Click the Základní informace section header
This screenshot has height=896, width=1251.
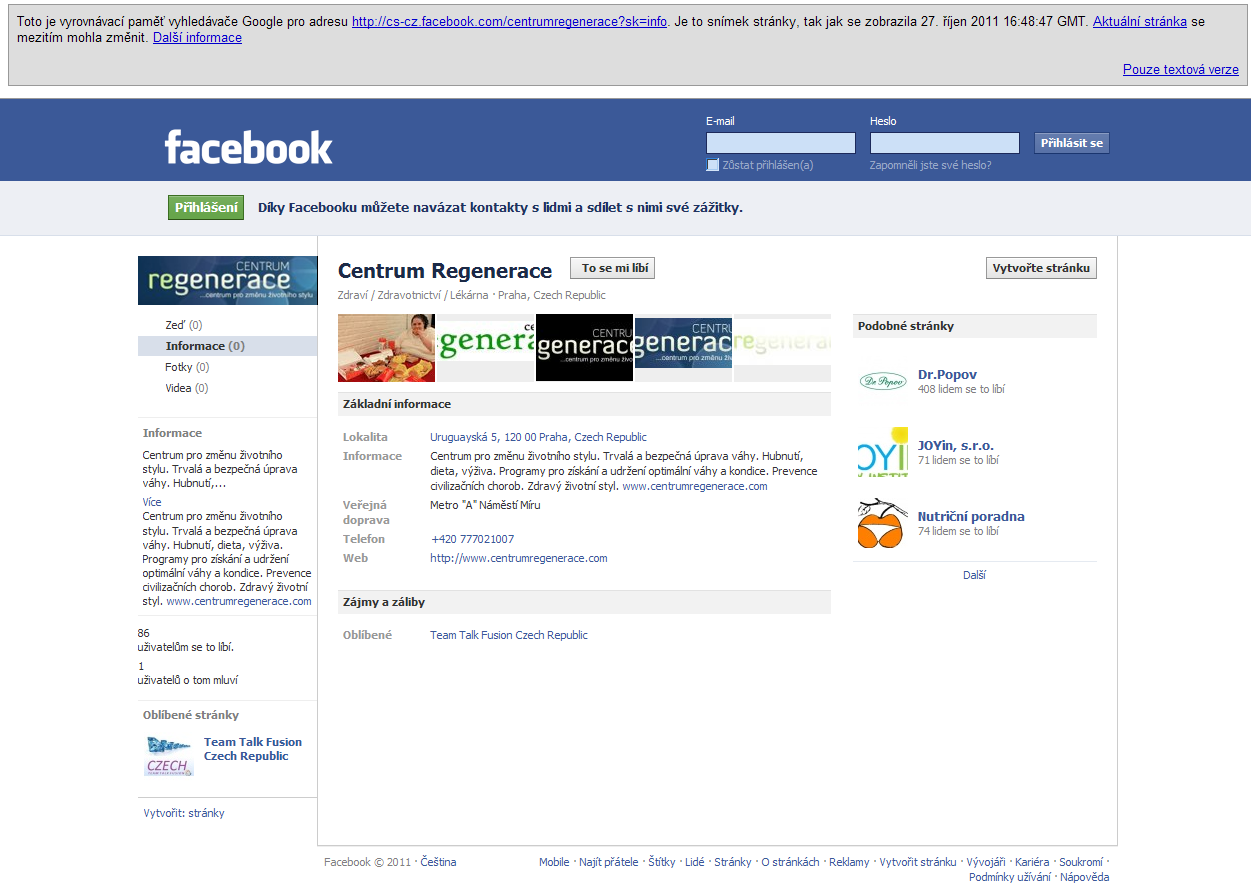click(x=584, y=404)
